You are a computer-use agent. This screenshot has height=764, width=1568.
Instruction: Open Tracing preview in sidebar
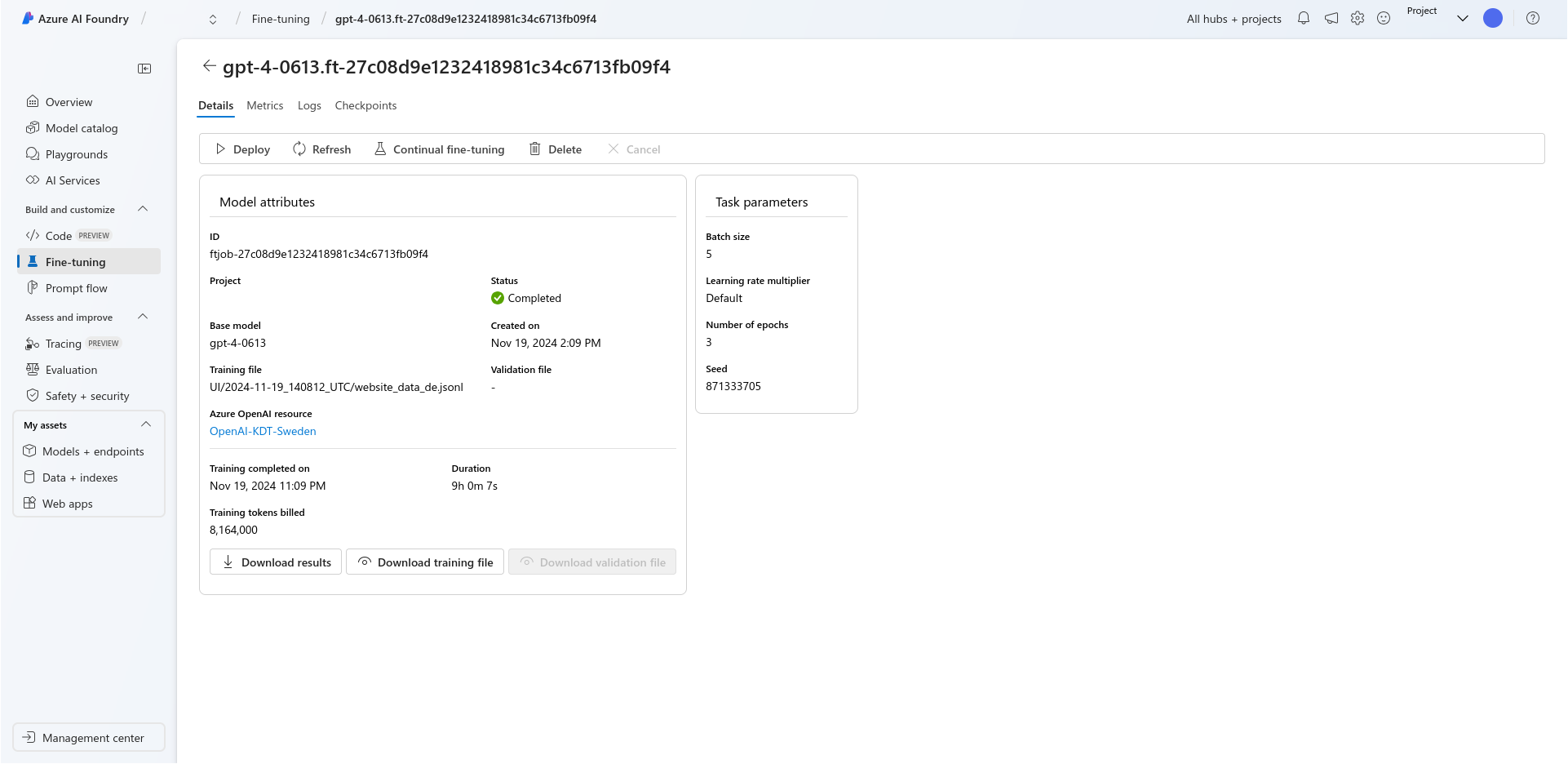tap(88, 344)
